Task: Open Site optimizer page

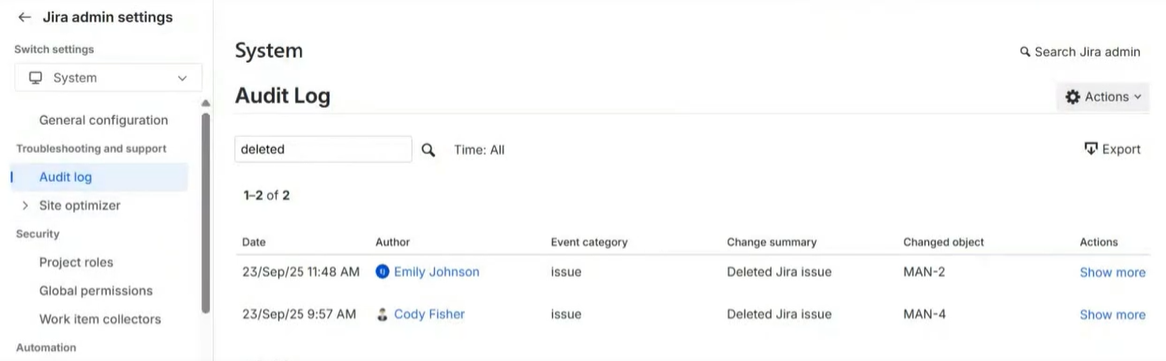Action: [x=80, y=205]
